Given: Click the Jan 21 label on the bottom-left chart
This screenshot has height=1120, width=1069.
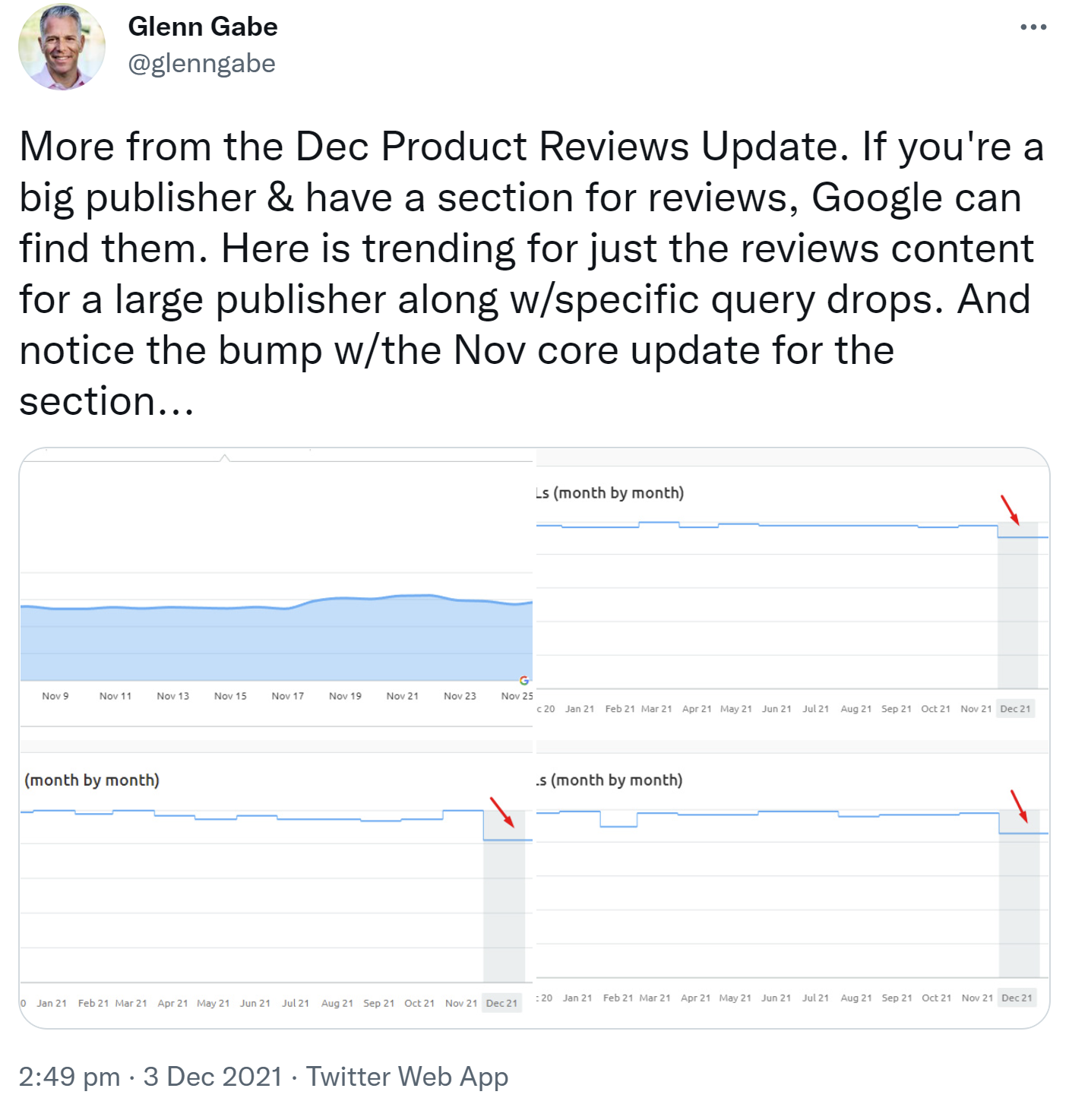Looking at the screenshot, I should 52,1002.
